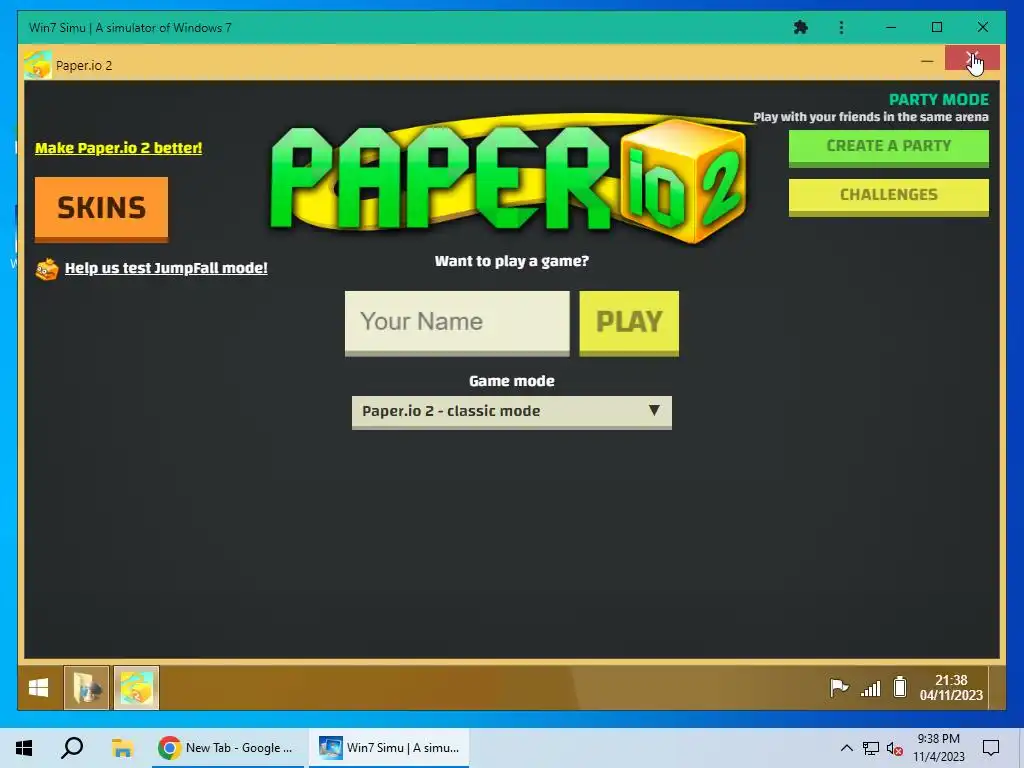This screenshot has width=1024, height=768.
Task: Minimize the Paper.io 2 window
Action: pos(927,61)
